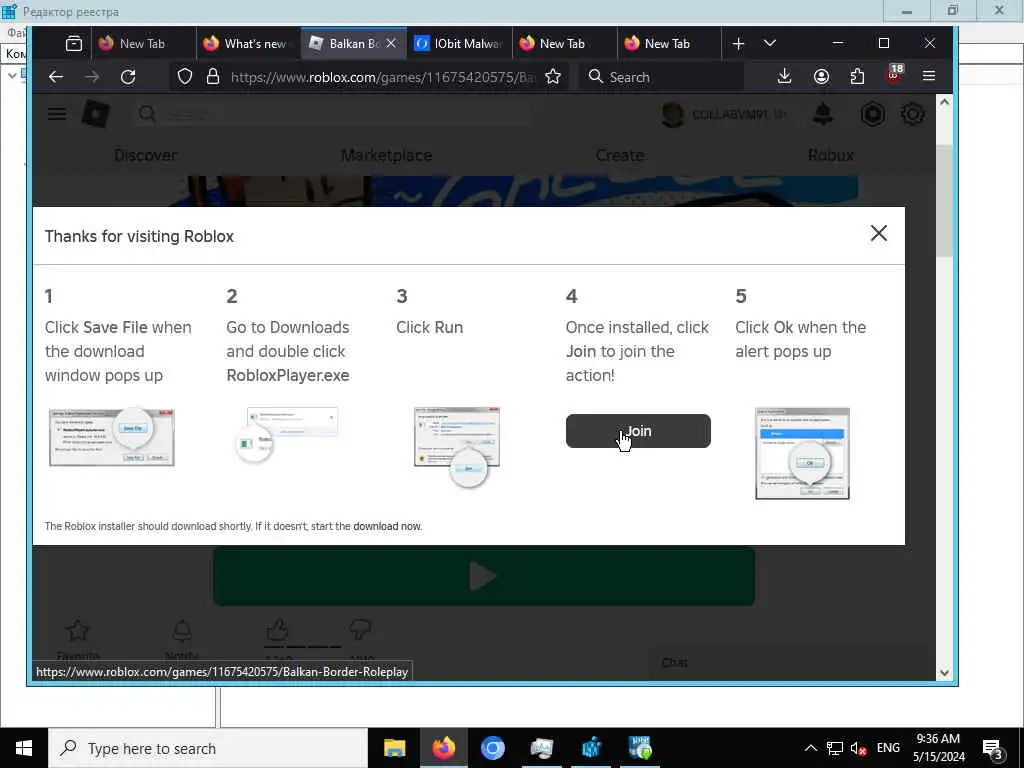The width and height of the screenshot is (1024, 768).
Task: Open the Marketplace menu item
Action: [x=387, y=155]
